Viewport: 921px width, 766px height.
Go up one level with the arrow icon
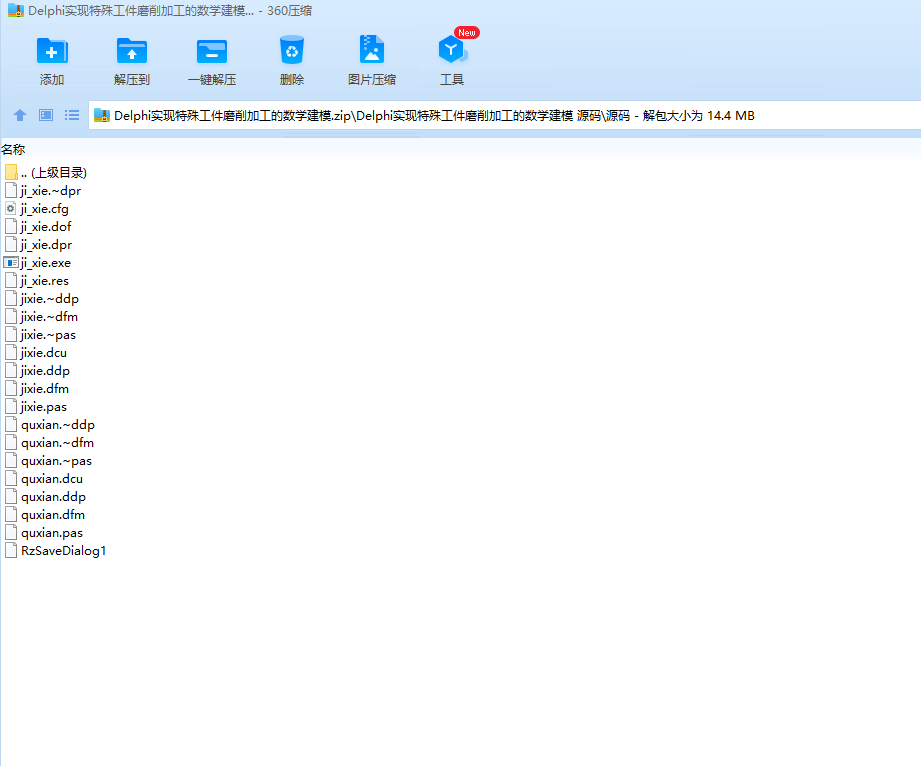(x=20, y=115)
